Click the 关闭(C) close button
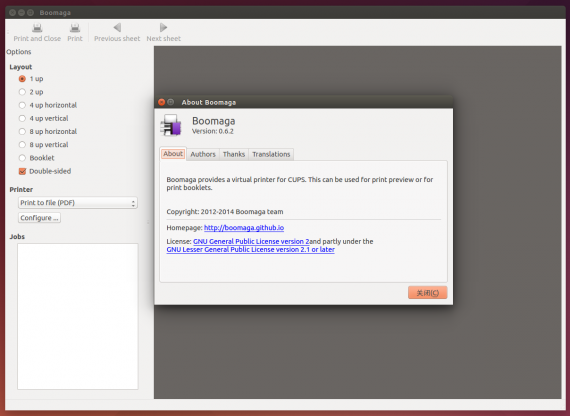Image resolution: width=570 pixels, height=416 pixels. click(x=428, y=293)
